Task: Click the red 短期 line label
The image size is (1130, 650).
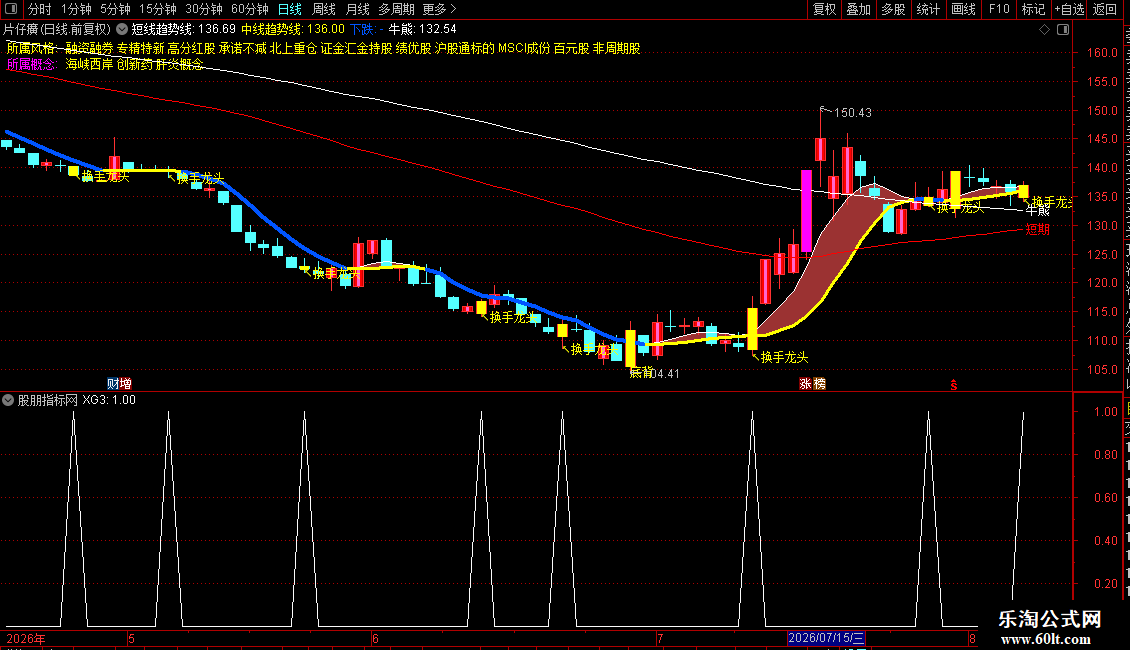Action: [1038, 229]
